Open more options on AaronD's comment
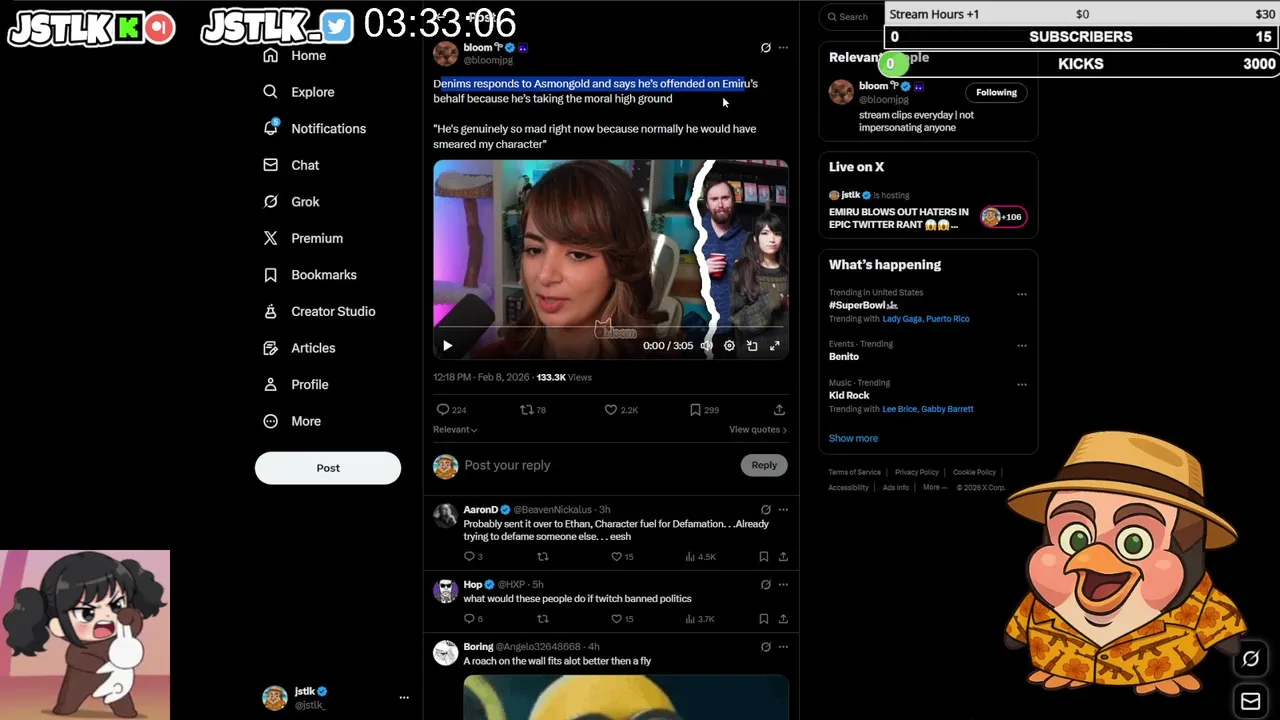 point(783,510)
